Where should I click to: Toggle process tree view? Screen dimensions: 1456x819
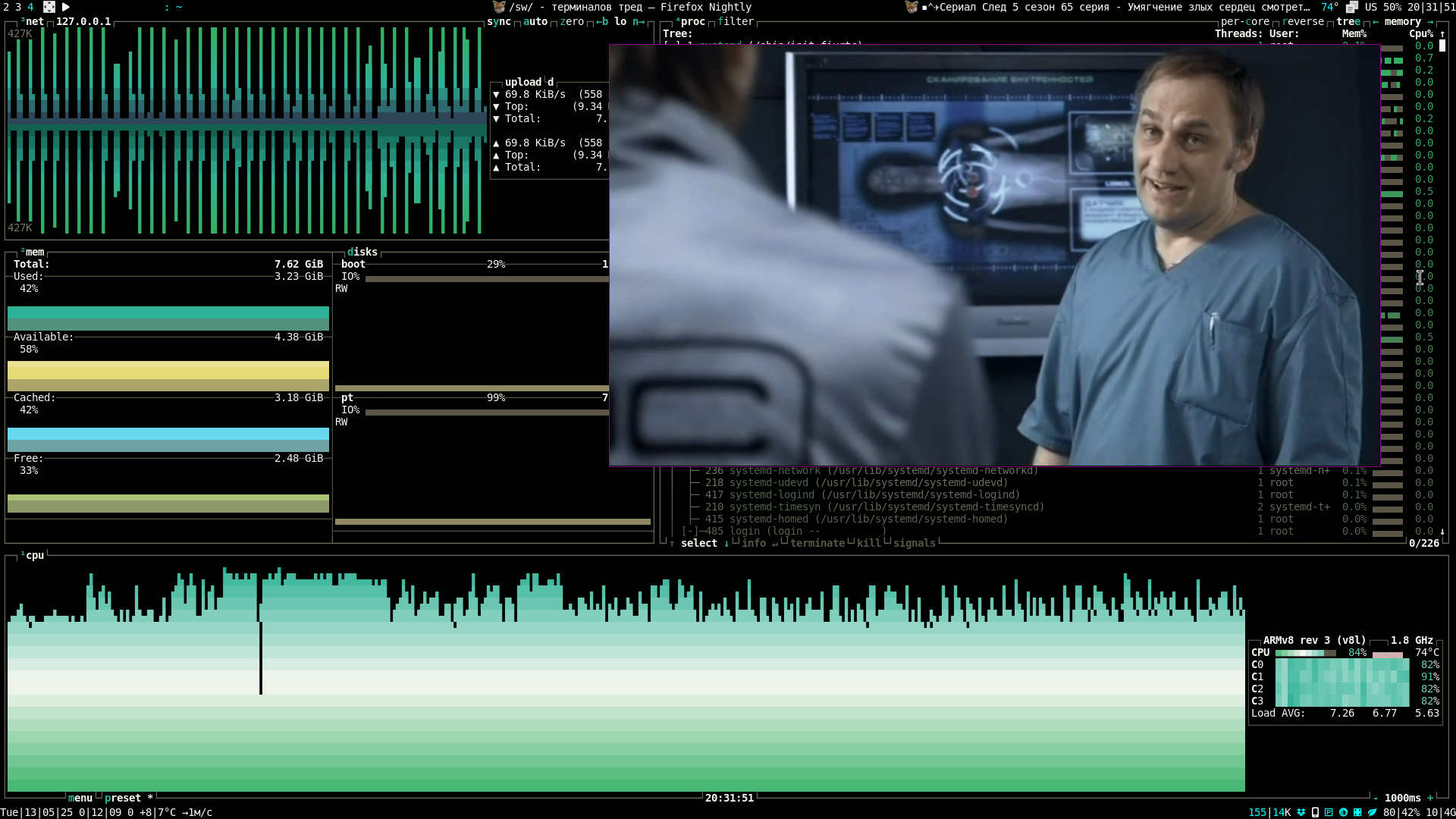(x=1348, y=22)
